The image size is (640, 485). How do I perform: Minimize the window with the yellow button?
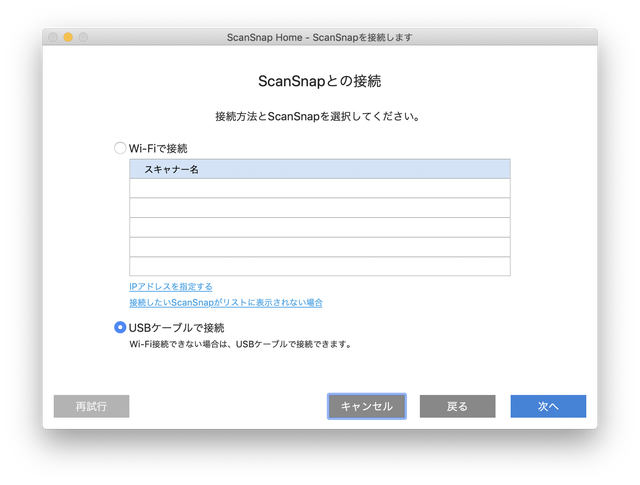click(68, 37)
